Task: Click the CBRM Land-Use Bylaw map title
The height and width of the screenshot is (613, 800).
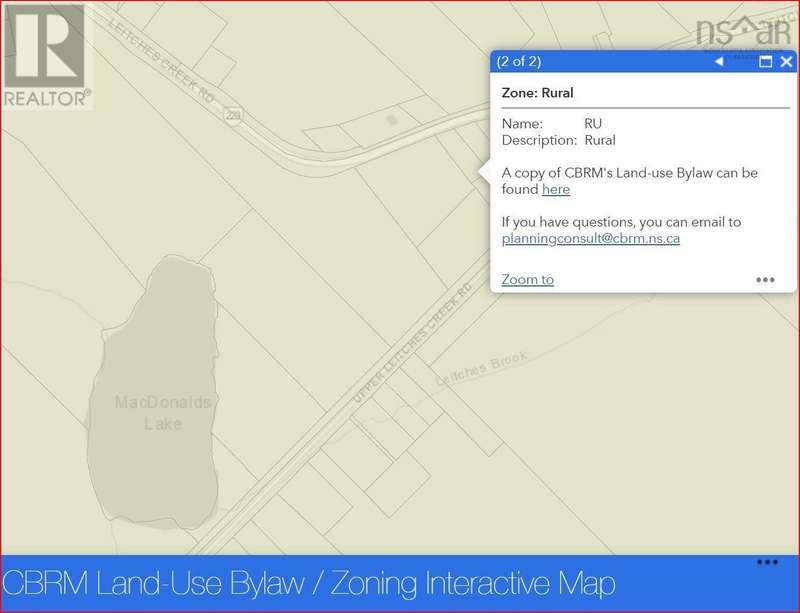Action: [x=309, y=583]
